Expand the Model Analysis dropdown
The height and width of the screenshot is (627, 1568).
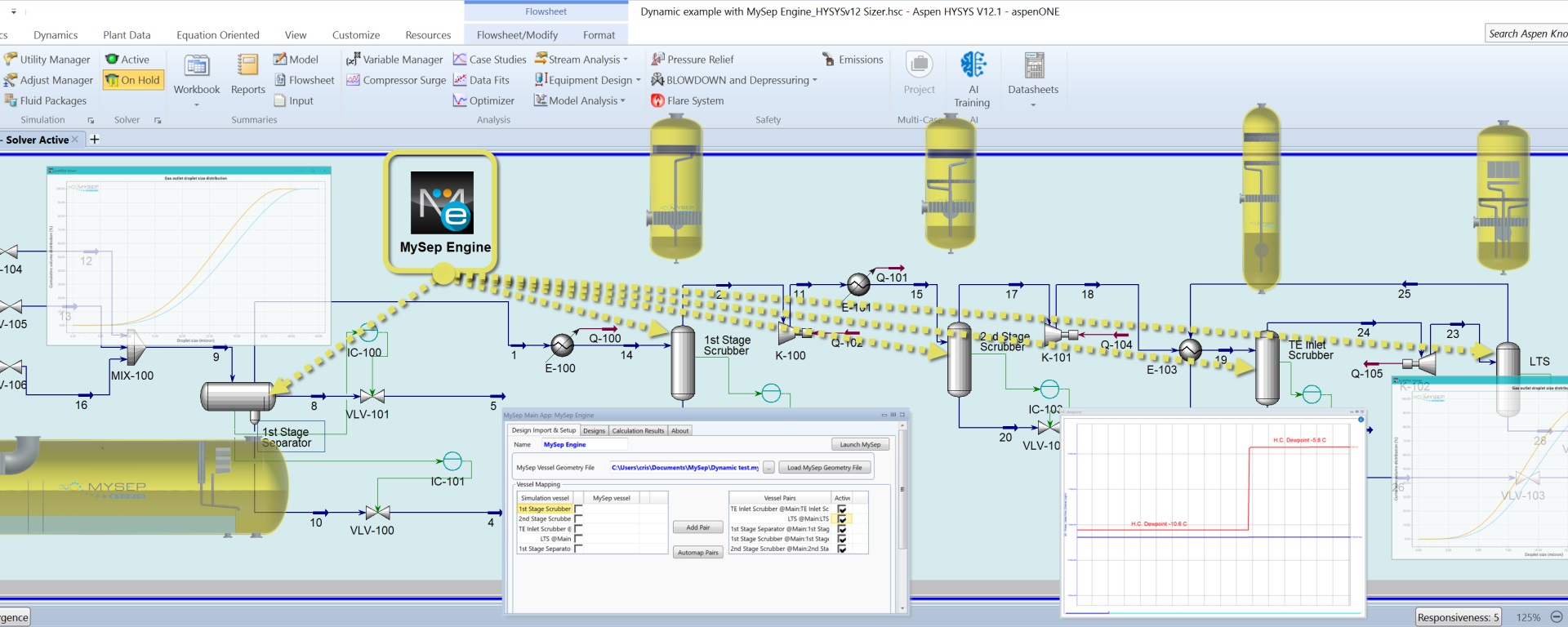pyautogui.click(x=623, y=100)
